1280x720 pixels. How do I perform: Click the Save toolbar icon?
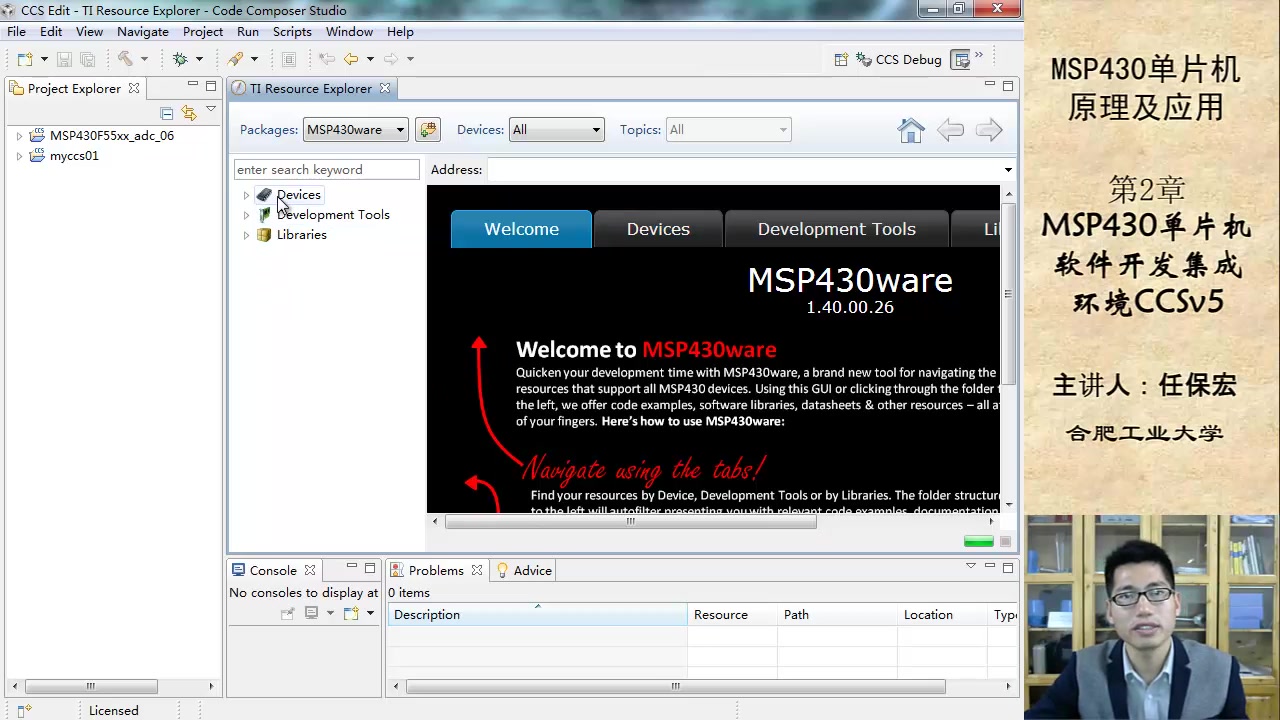click(x=64, y=59)
